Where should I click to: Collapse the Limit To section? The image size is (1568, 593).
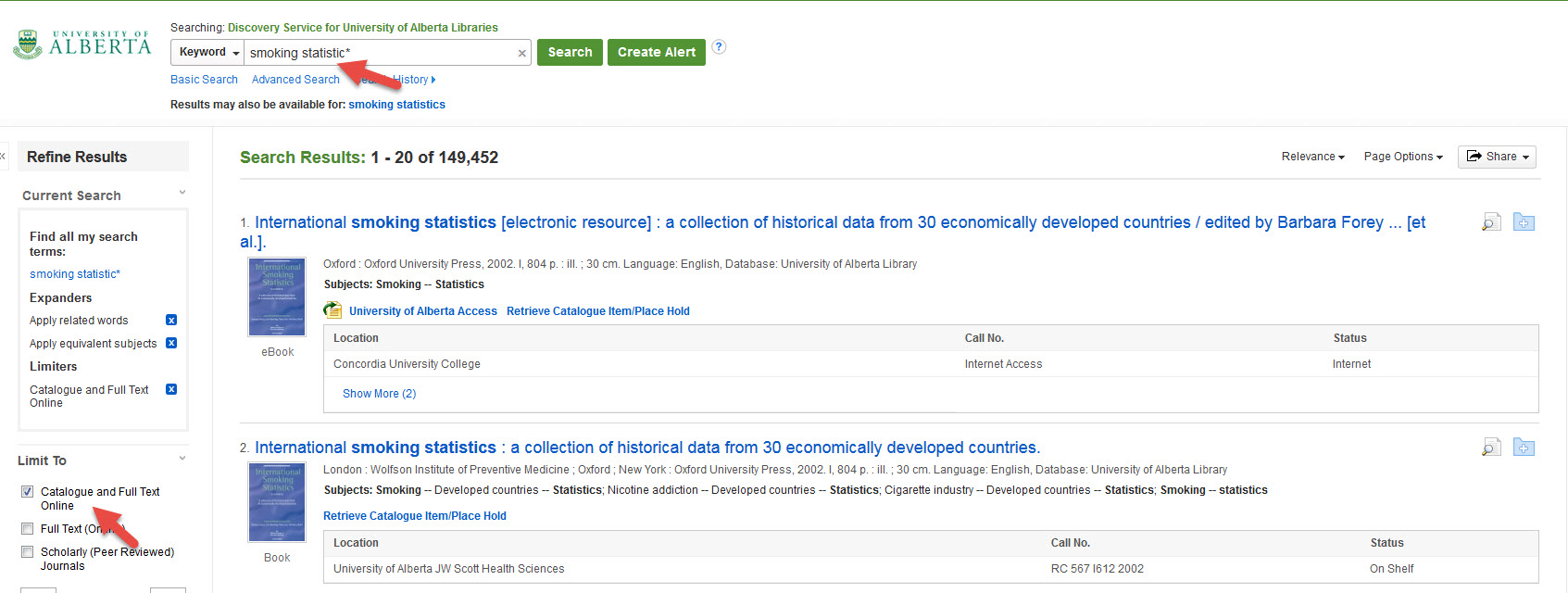(x=182, y=458)
